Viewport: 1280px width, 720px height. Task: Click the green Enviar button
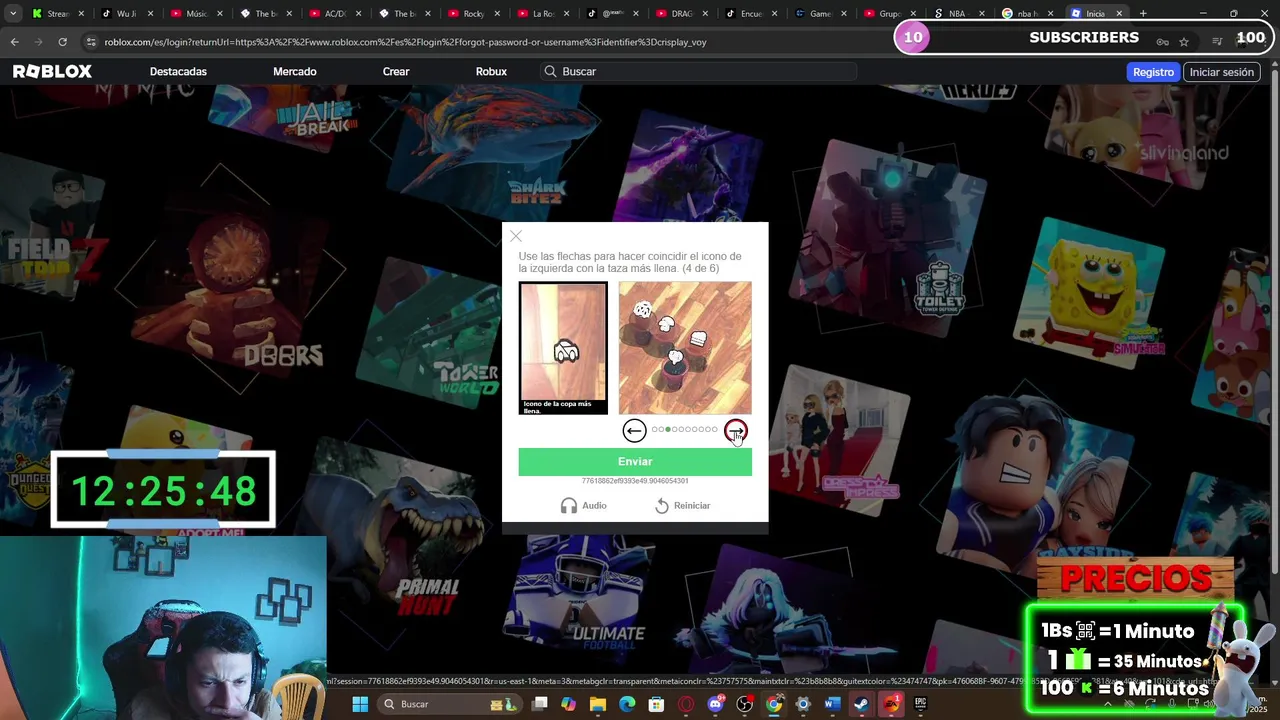pos(635,461)
